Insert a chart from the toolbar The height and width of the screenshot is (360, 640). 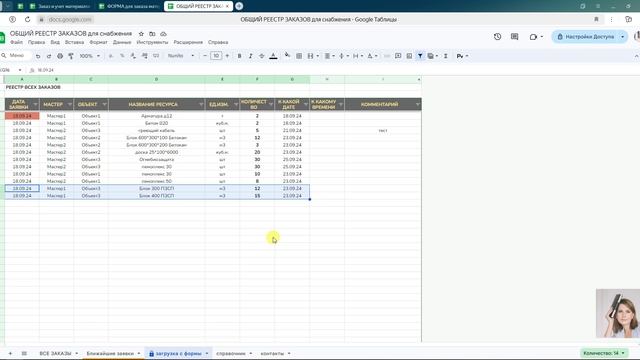pos(409,56)
